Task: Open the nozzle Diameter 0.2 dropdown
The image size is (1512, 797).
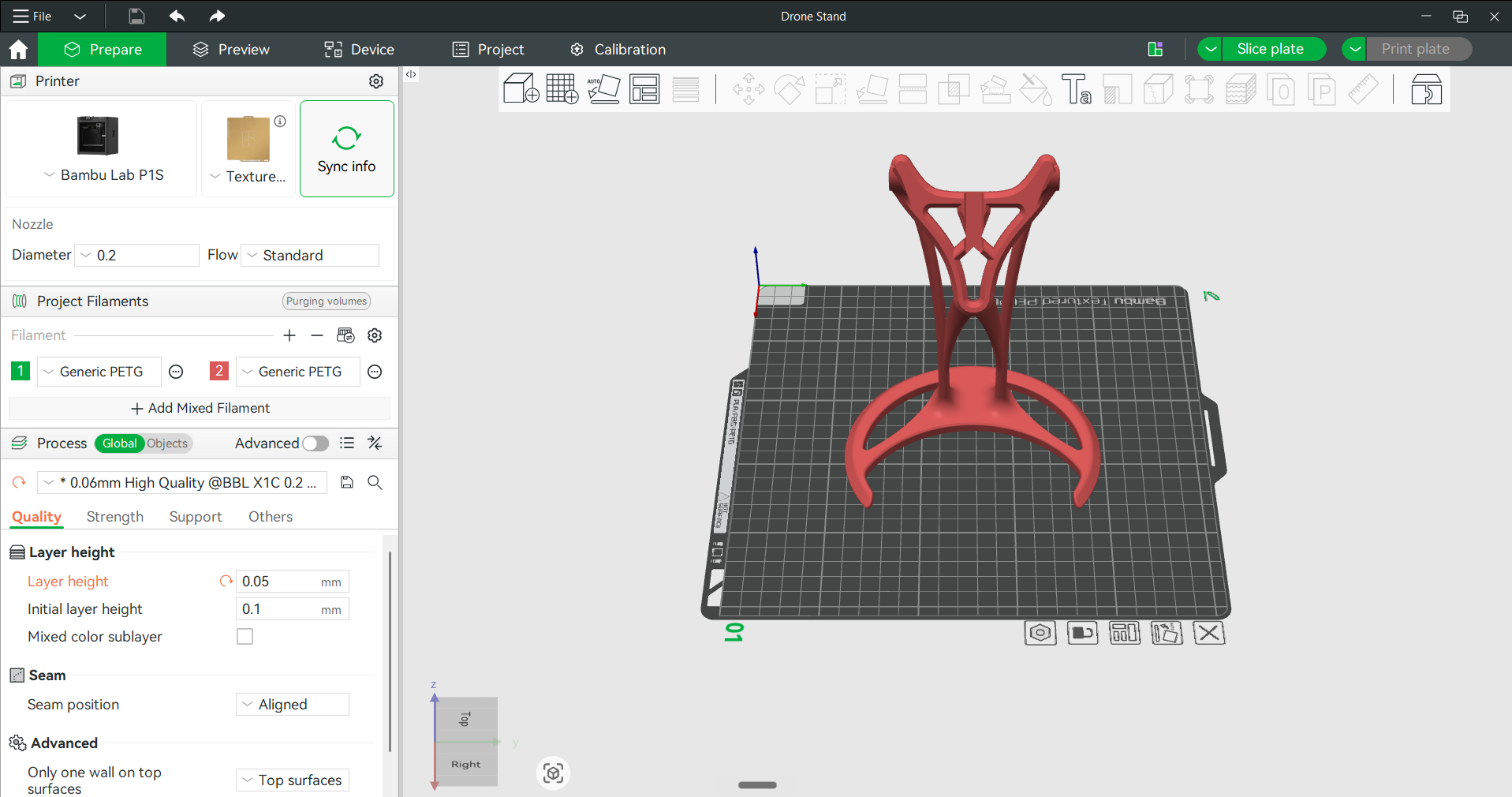Action: (x=136, y=255)
